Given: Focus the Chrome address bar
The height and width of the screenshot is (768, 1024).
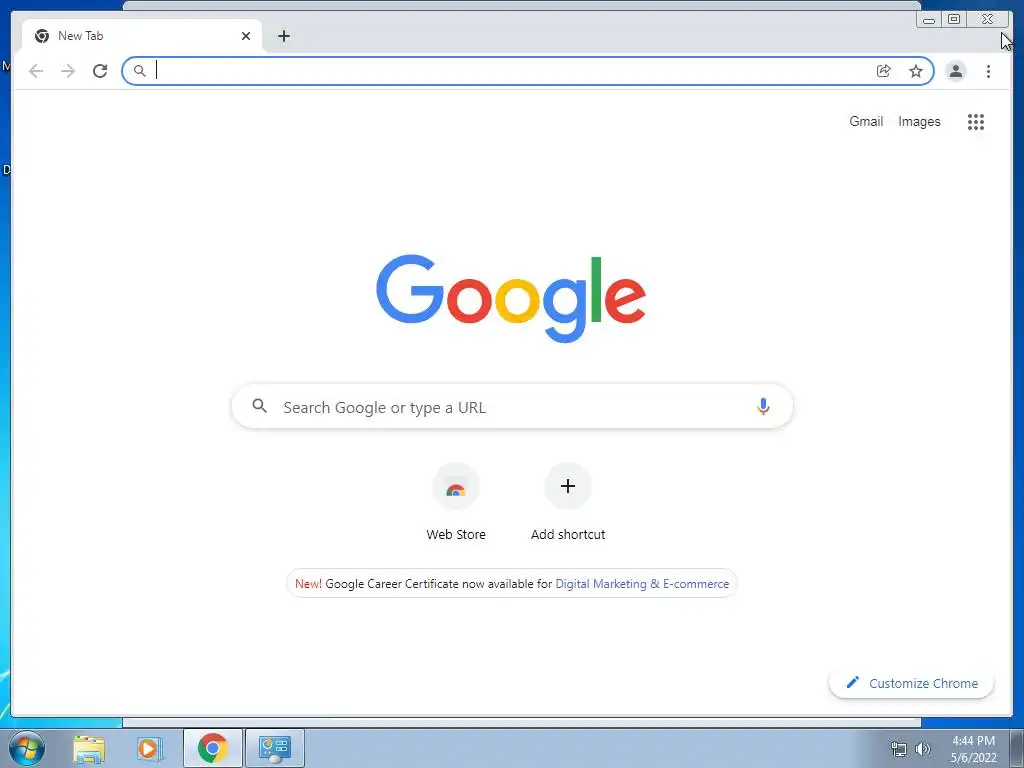Looking at the screenshot, I should pyautogui.click(x=528, y=71).
